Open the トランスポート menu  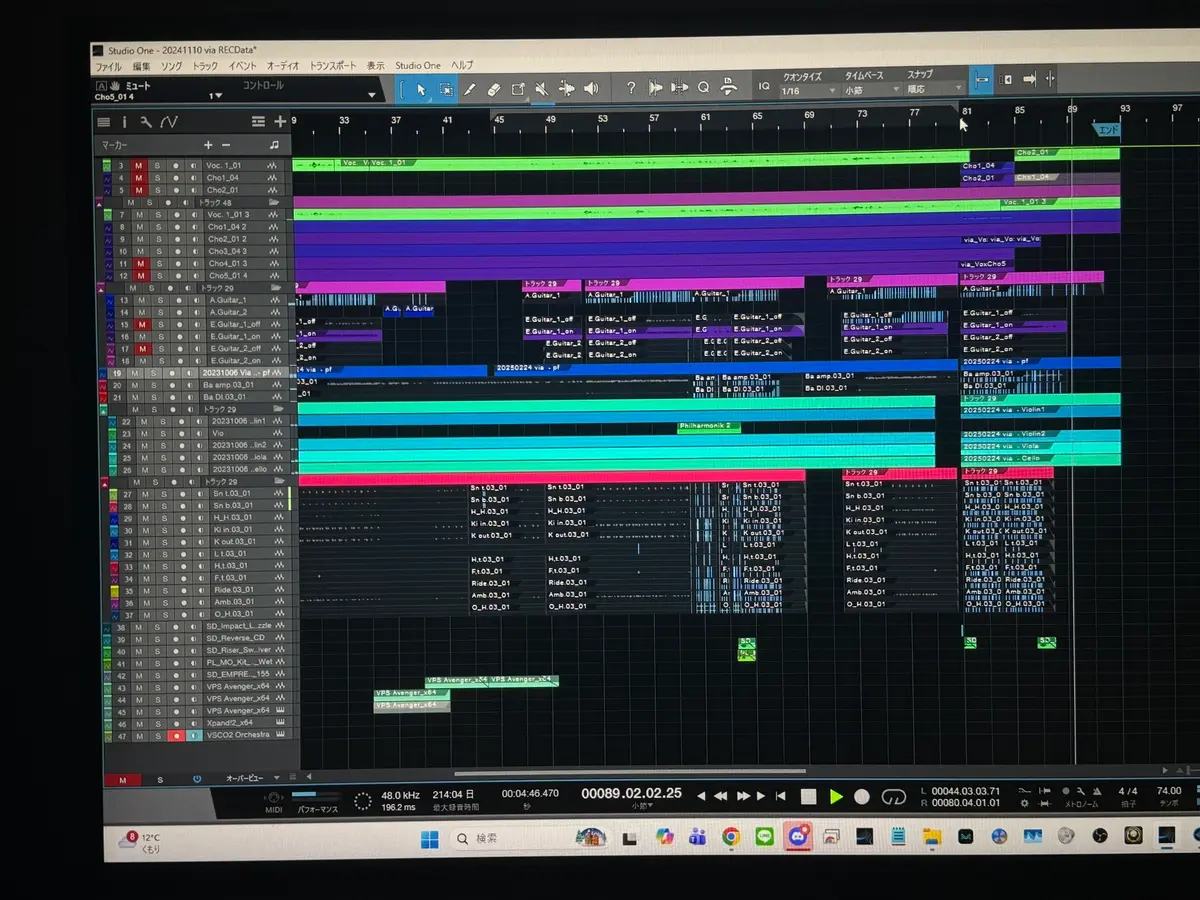pyautogui.click(x=332, y=66)
